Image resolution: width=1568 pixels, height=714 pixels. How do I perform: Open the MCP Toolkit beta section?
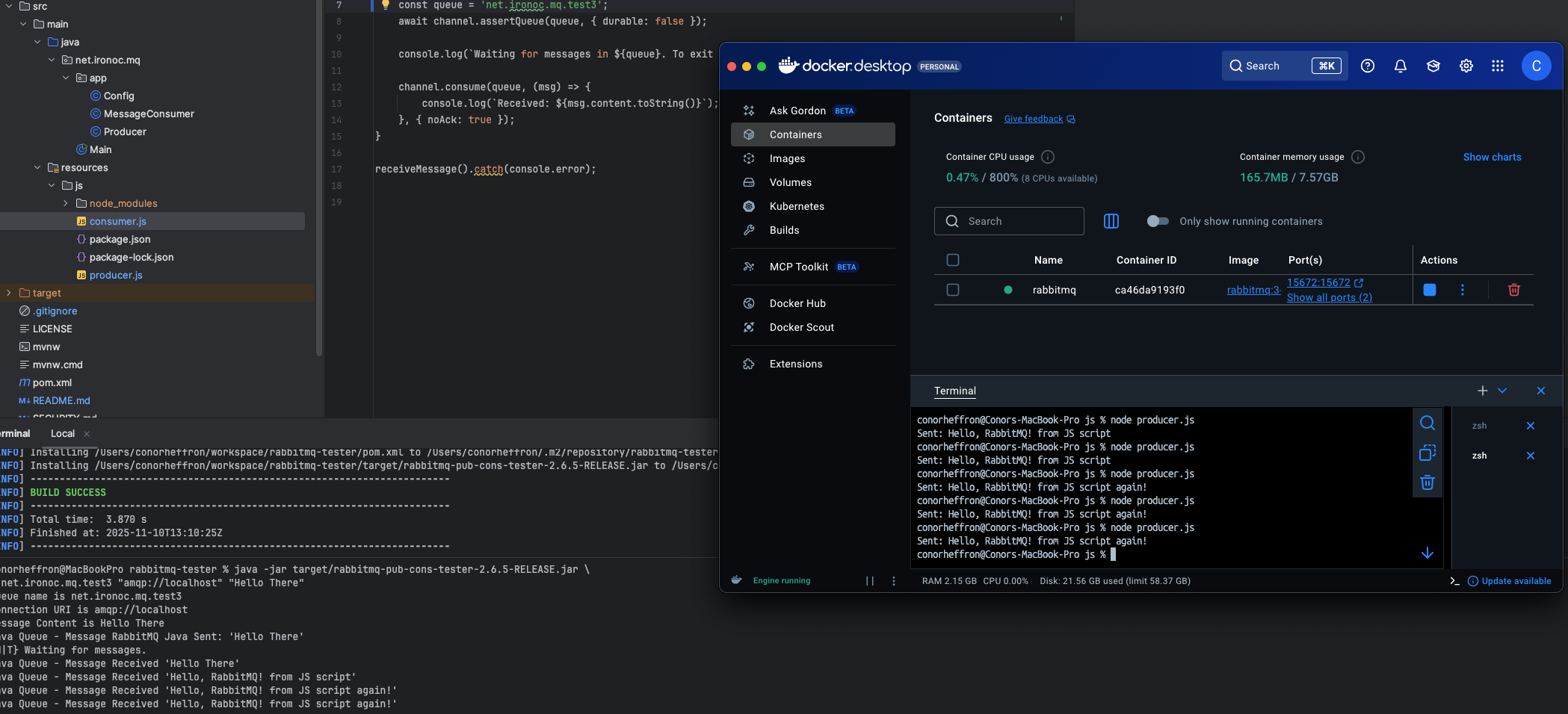pos(799,267)
